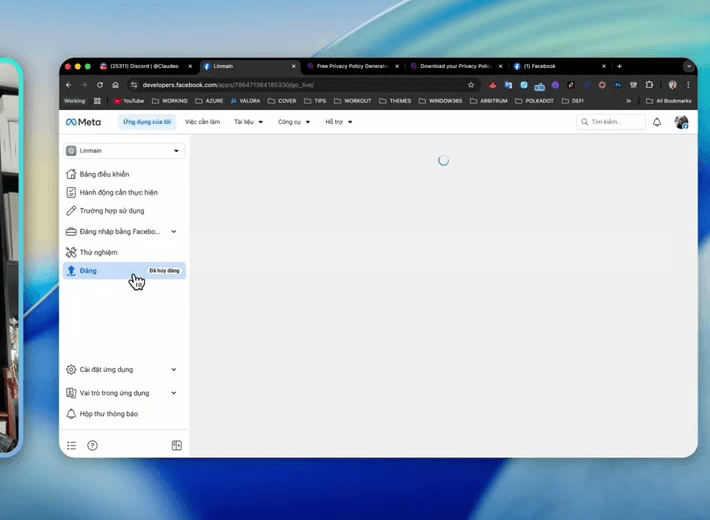
Task: View site information icon in address bar
Action: coord(133,85)
